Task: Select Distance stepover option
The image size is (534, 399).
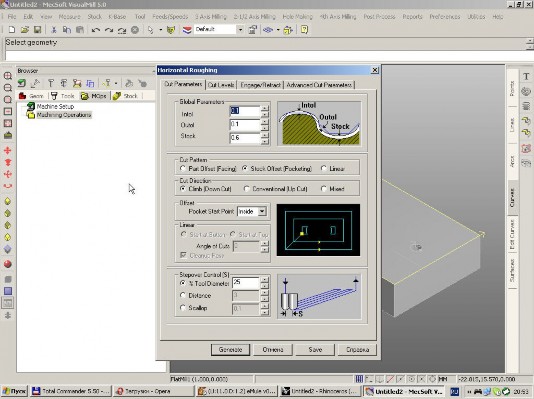Action: (x=195, y=296)
